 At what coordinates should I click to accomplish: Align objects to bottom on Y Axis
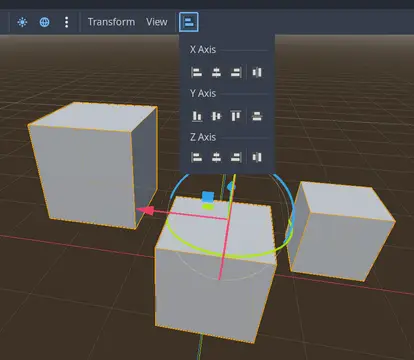(197, 116)
